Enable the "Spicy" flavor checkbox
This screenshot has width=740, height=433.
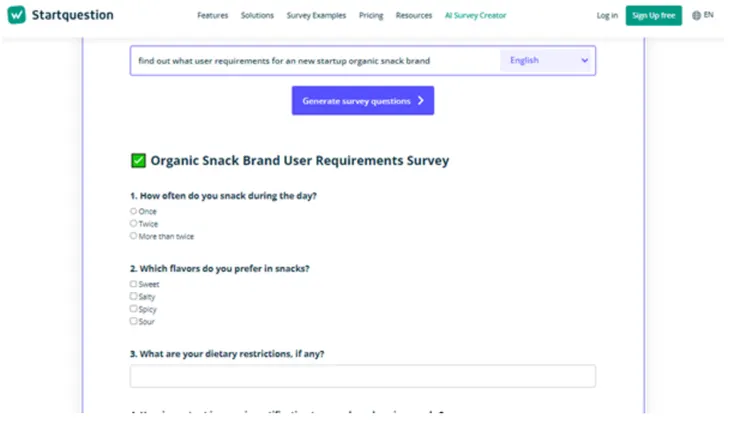134,309
